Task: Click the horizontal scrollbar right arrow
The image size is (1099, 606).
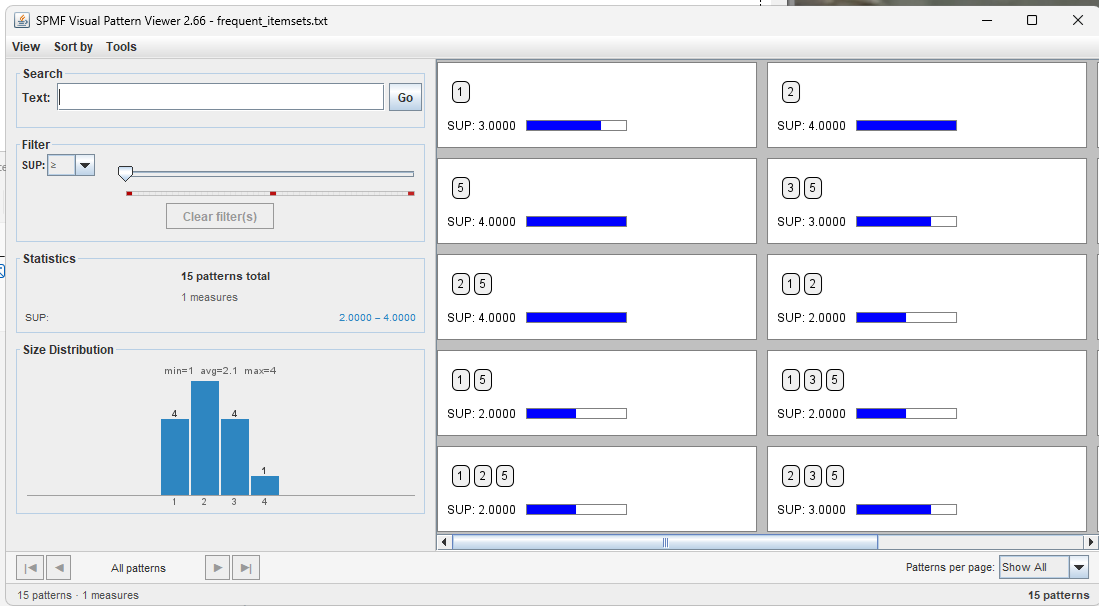Action: [x=1091, y=542]
